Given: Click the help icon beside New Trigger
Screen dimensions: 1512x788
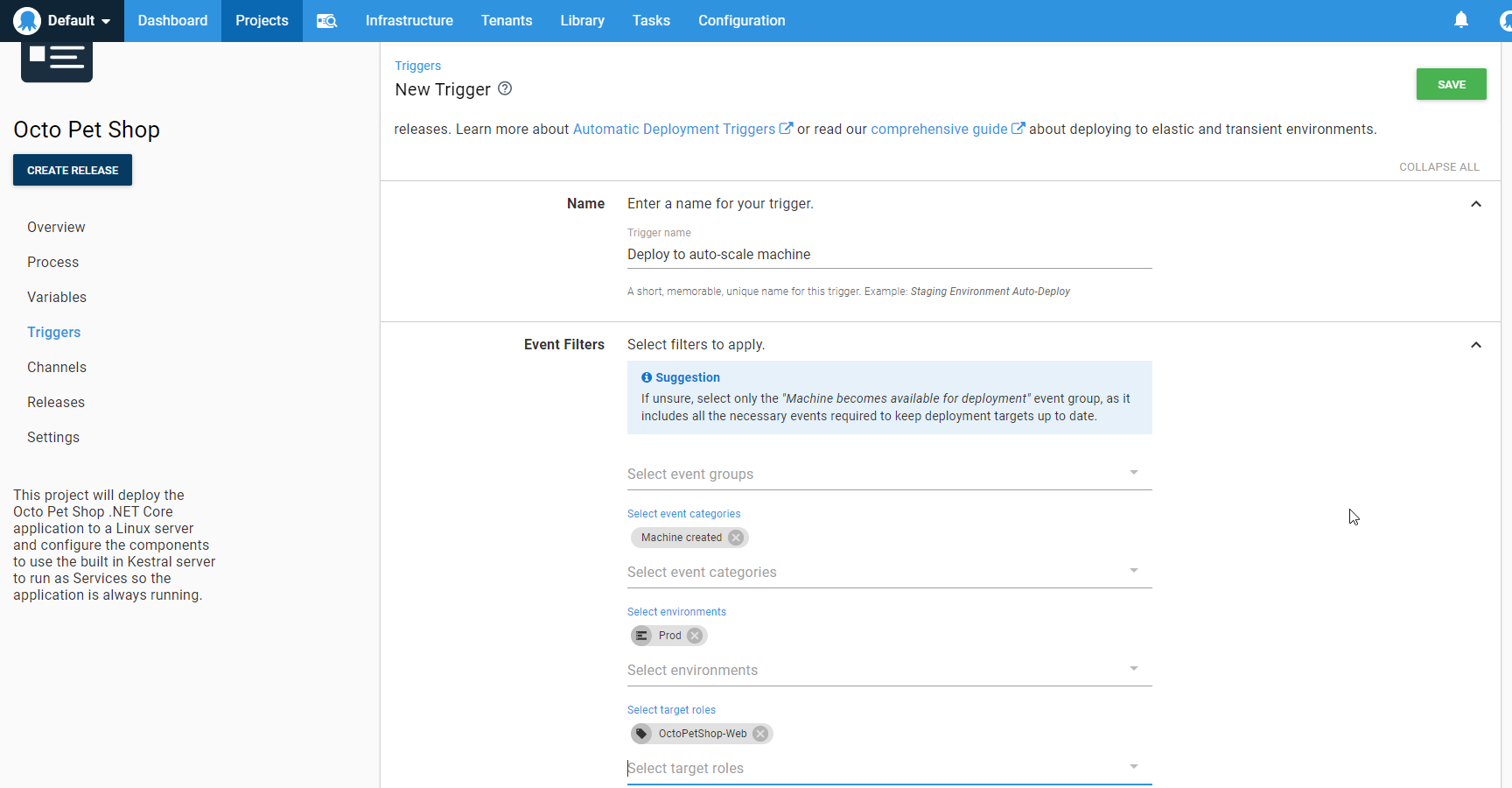Looking at the screenshot, I should pos(505,88).
